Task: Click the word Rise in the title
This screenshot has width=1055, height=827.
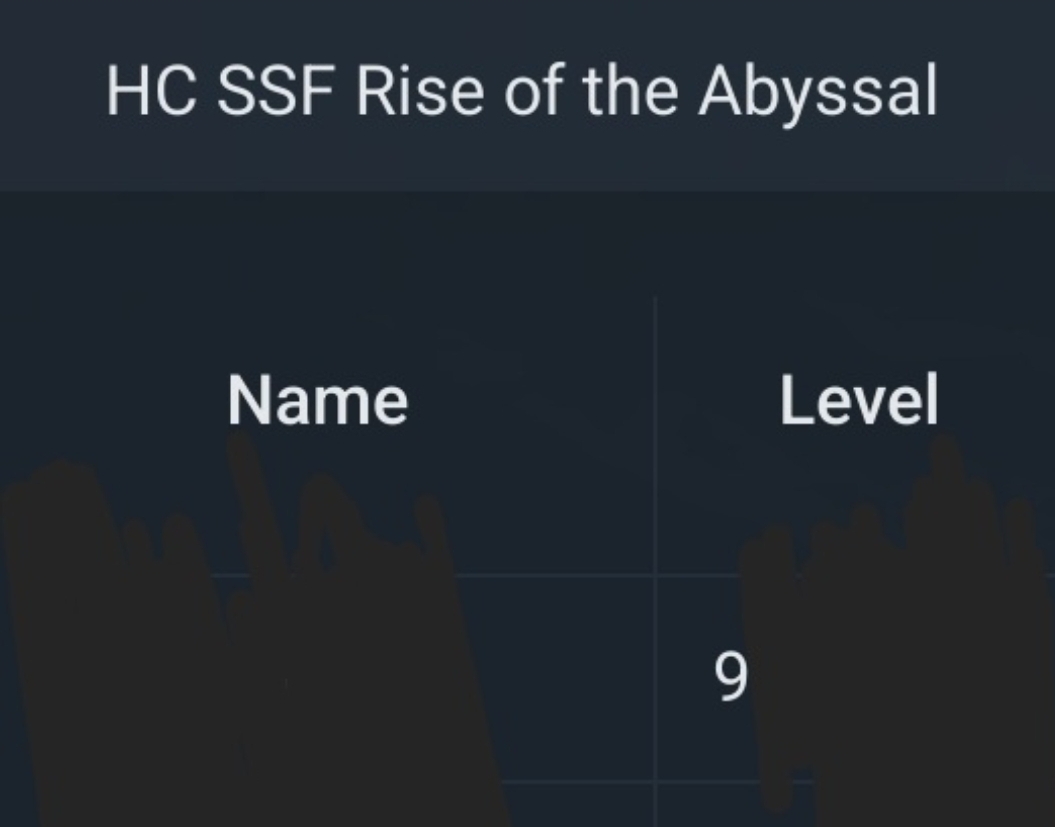Action: coord(420,91)
